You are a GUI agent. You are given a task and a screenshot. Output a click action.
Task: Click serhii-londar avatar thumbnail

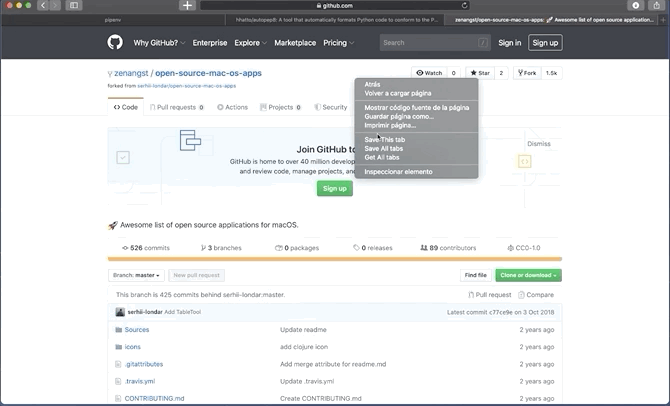coord(120,312)
